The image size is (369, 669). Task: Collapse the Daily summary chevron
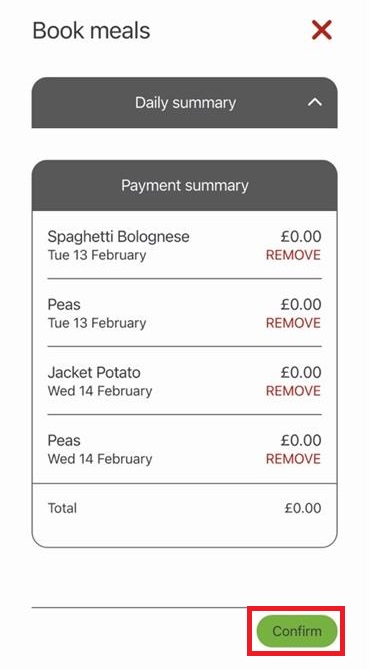click(x=315, y=102)
